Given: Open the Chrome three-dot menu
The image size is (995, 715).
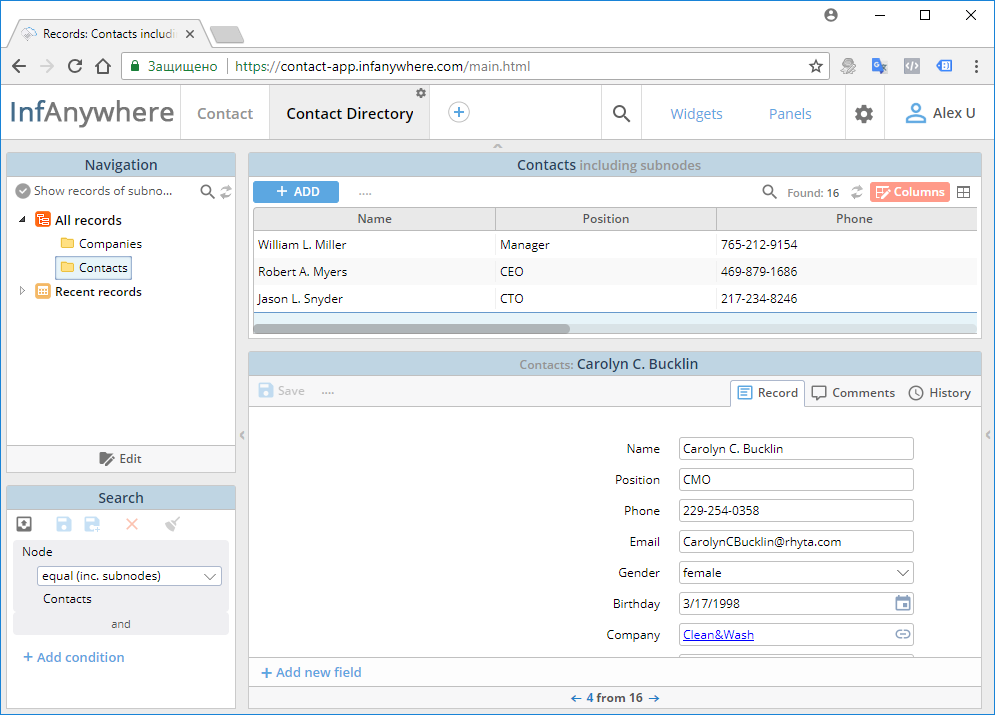Looking at the screenshot, I should 976,66.
